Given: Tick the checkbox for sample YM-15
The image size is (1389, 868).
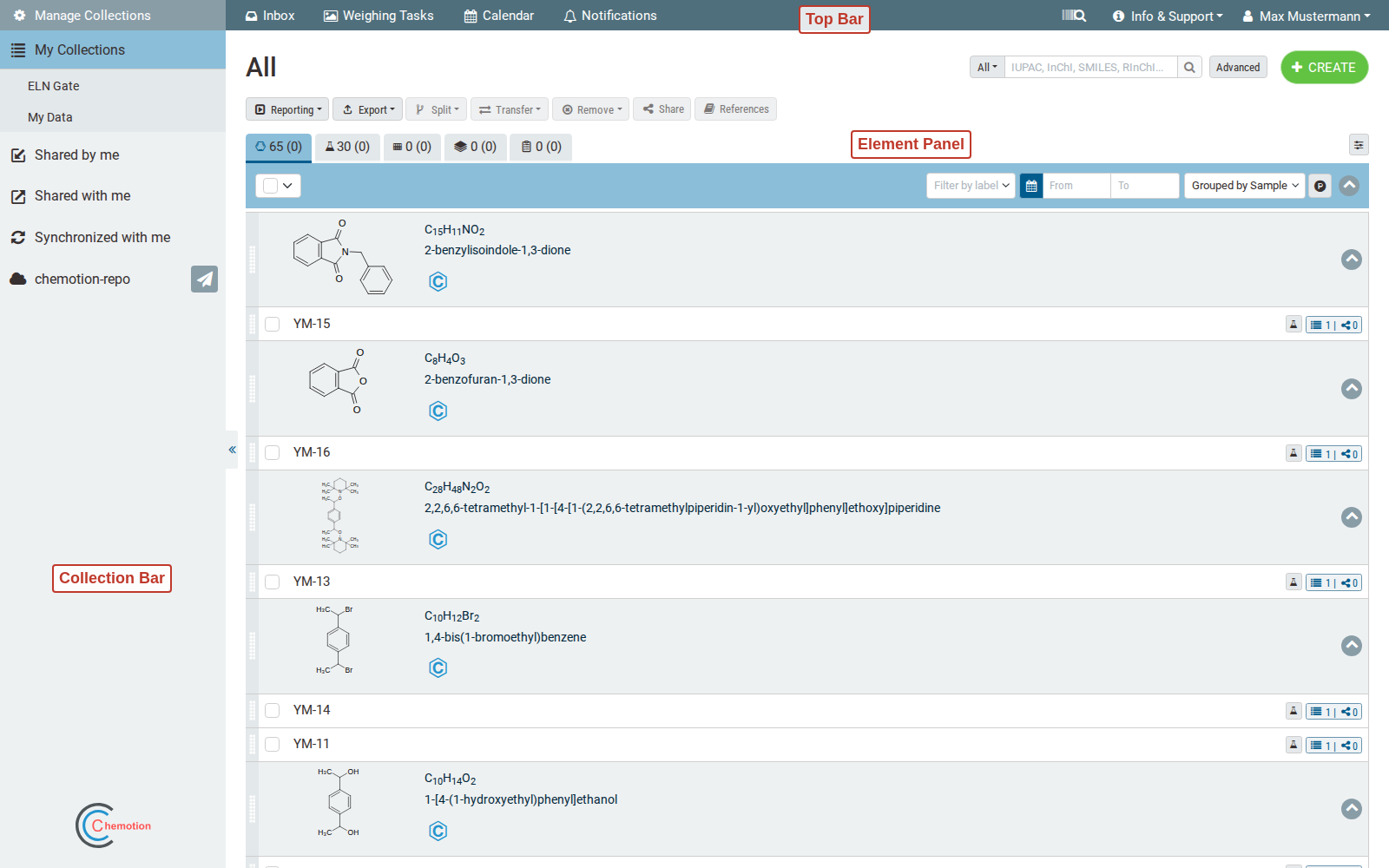Looking at the screenshot, I should click(x=273, y=324).
